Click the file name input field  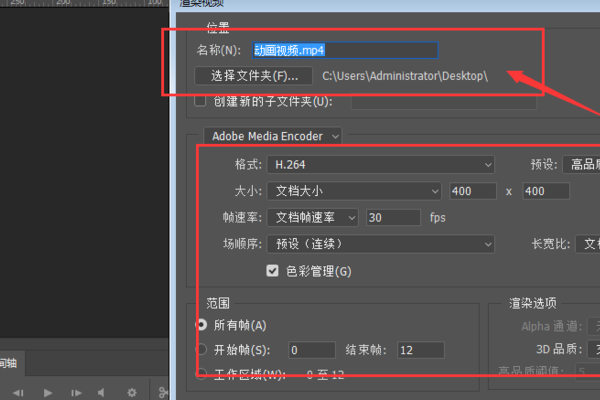click(345, 50)
